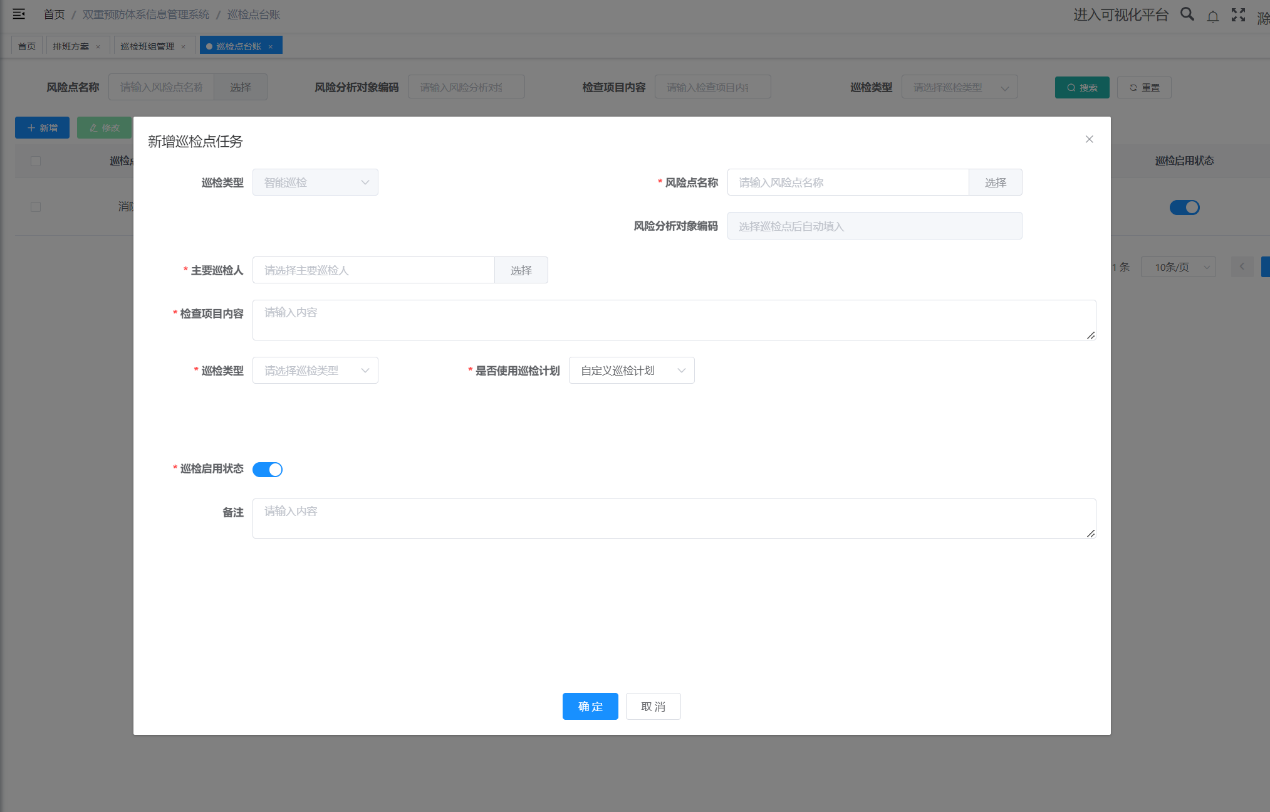This screenshot has width=1270, height=812.
Task: Click the magnifier search icon in header
Action: coord(1187,14)
